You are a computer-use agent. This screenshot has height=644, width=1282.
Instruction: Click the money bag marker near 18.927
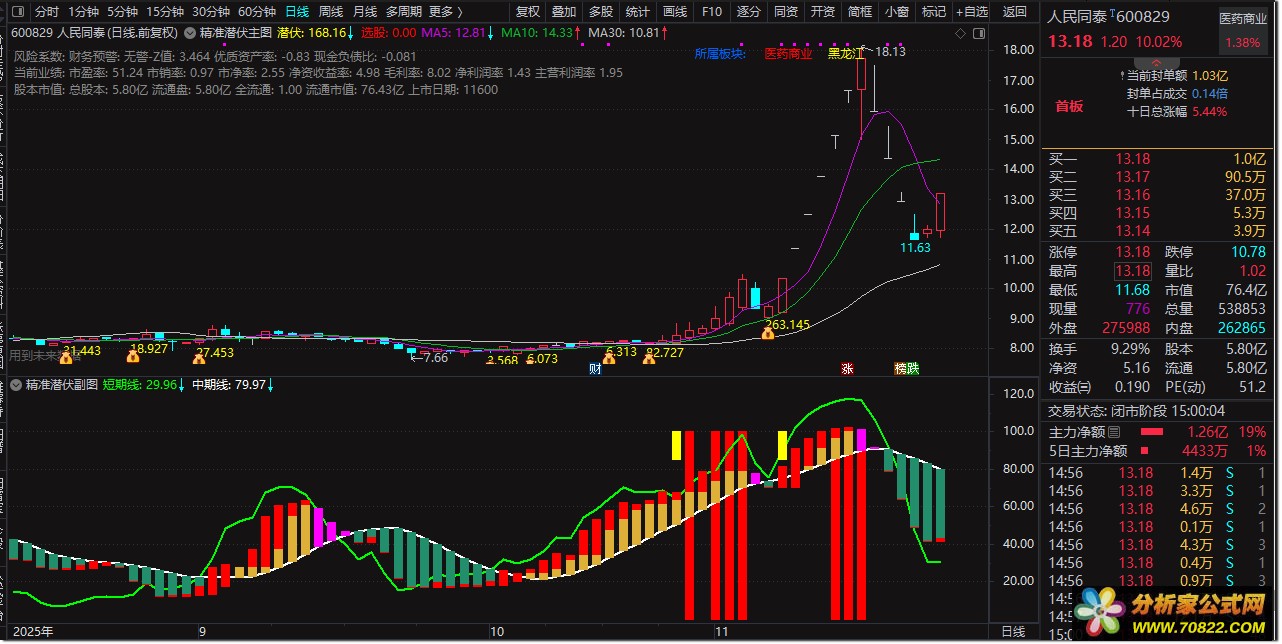[x=133, y=356]
